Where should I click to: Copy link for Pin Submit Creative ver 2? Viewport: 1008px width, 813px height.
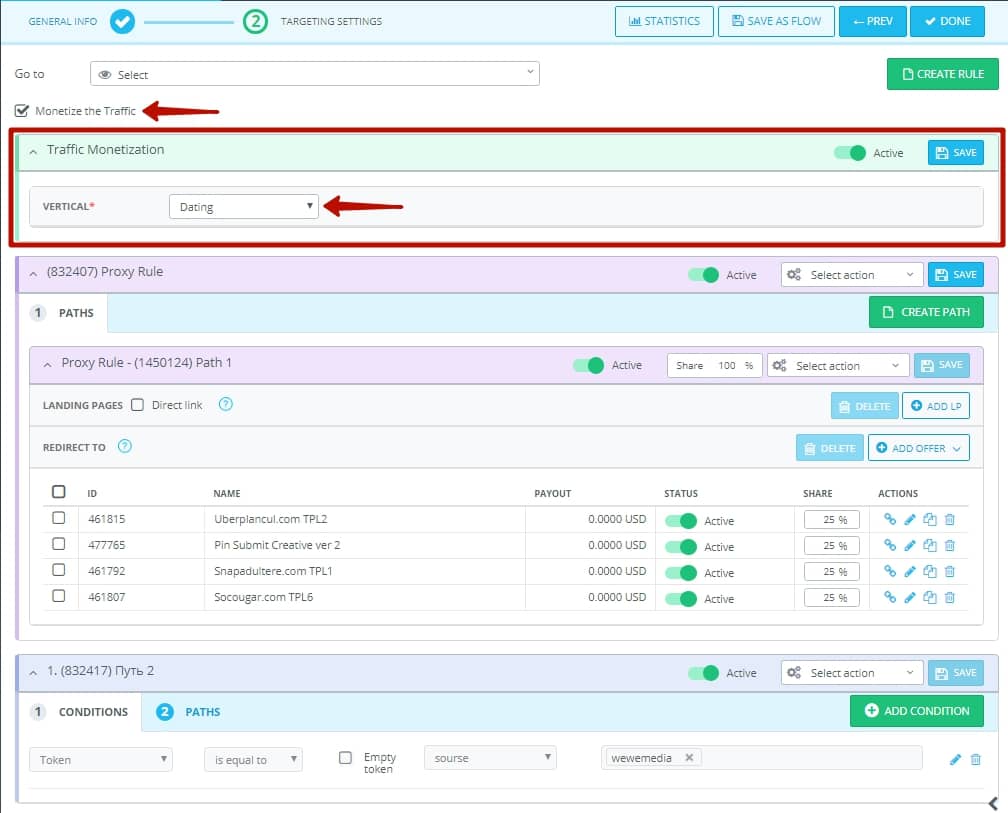[x=890, y=545]
